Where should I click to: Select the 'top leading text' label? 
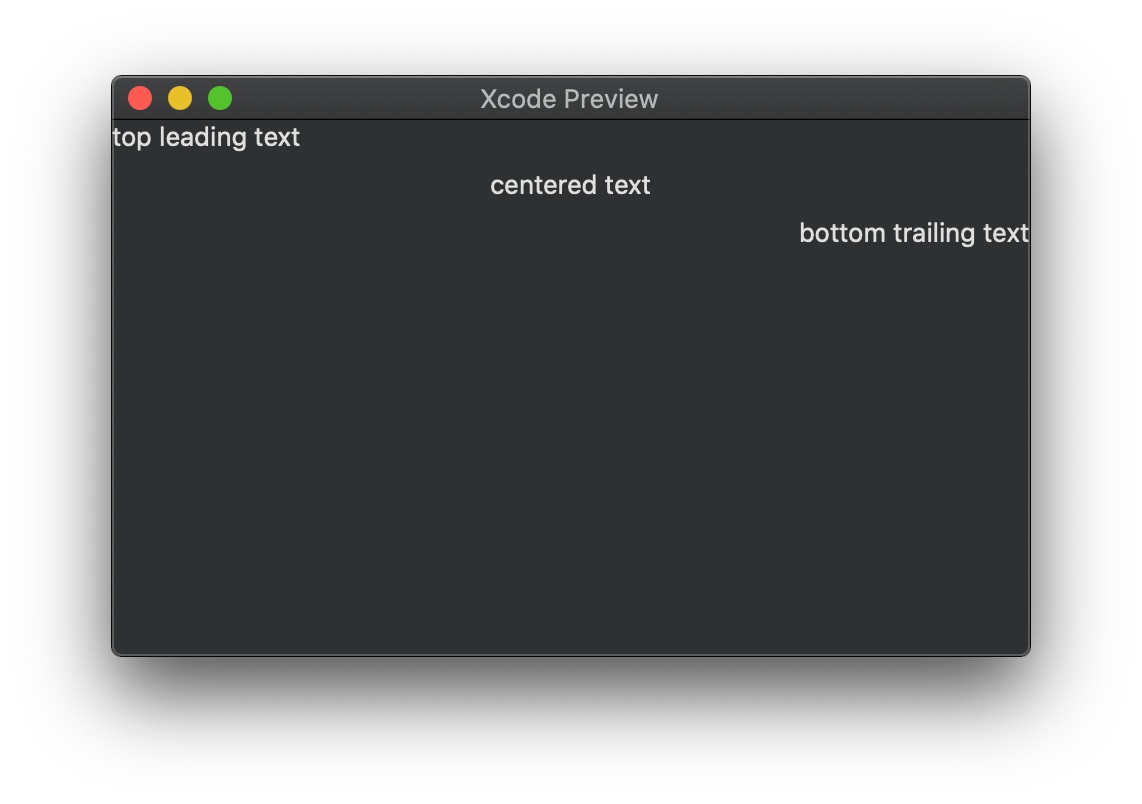207,137
